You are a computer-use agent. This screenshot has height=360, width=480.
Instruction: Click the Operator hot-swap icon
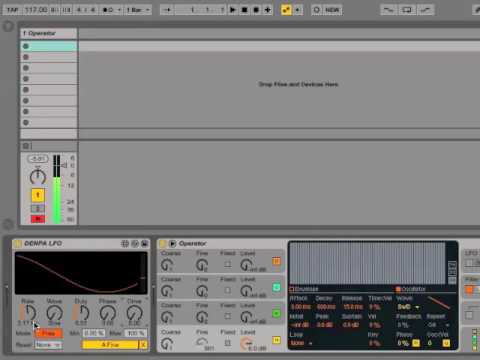click(172, 244)
